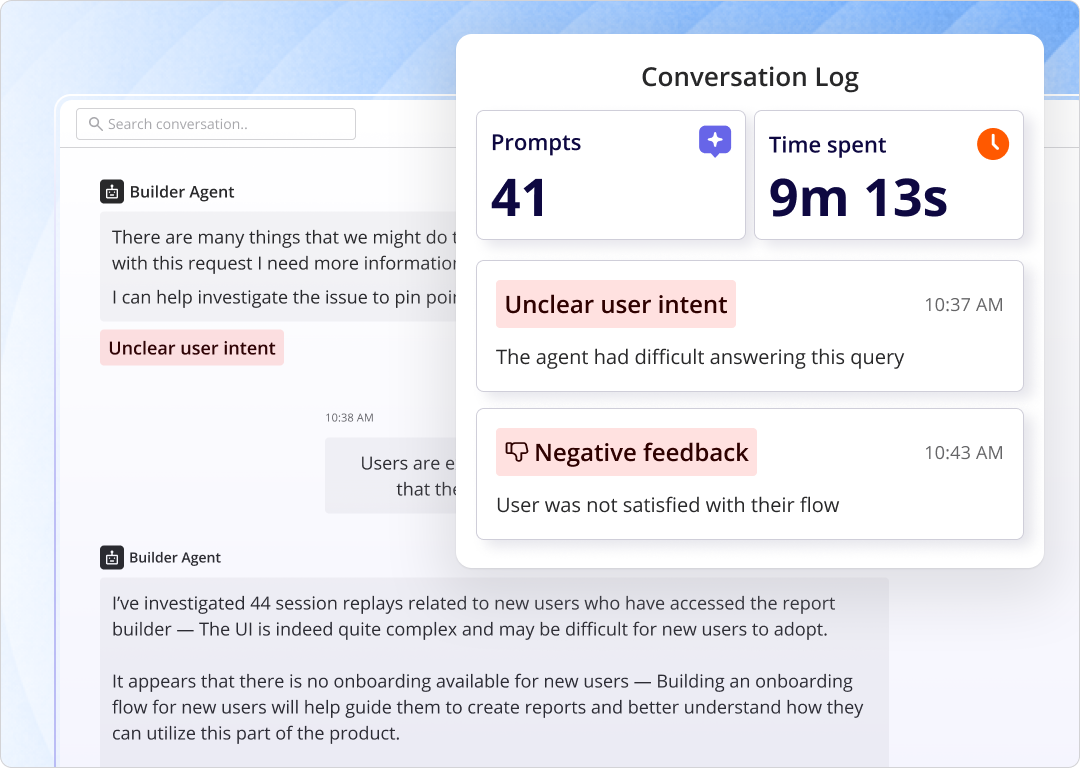1080x768 pixels.
Task: Expand the Time spent card details
Action: coord(888,175)
